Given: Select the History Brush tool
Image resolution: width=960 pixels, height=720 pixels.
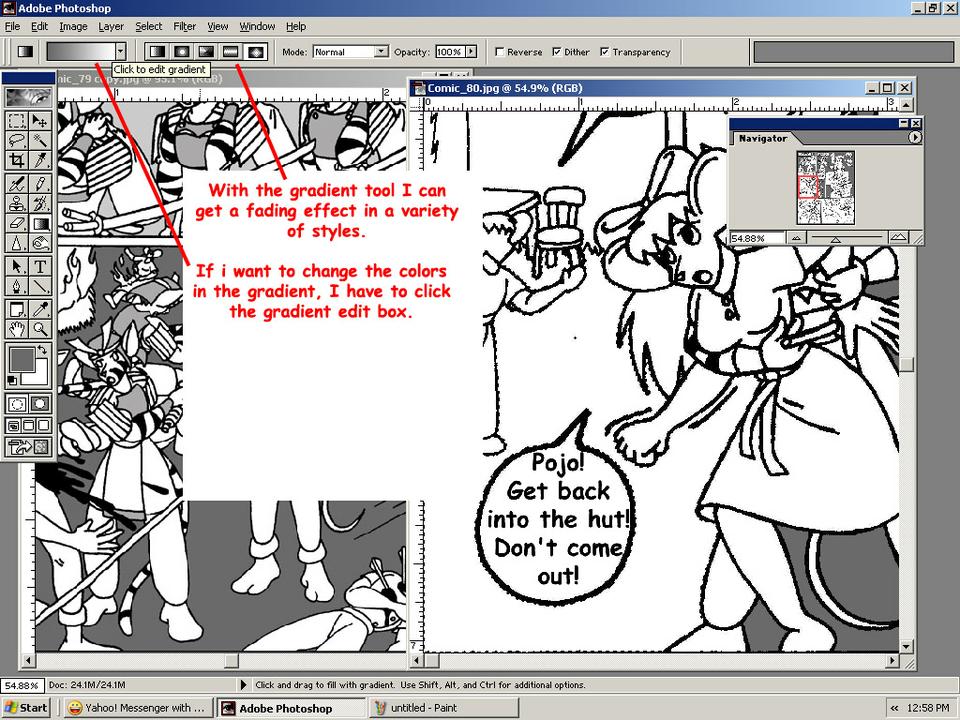Looking at the screenshot, I should tap(40, 203).
